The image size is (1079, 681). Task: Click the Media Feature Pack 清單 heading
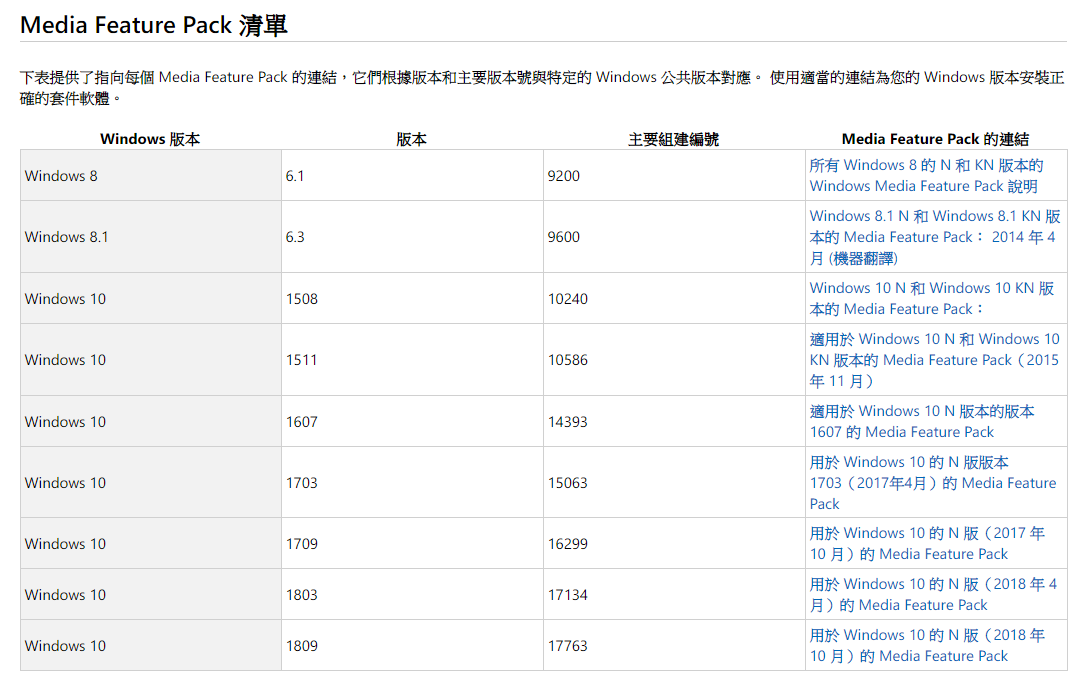tap(153, 25)
